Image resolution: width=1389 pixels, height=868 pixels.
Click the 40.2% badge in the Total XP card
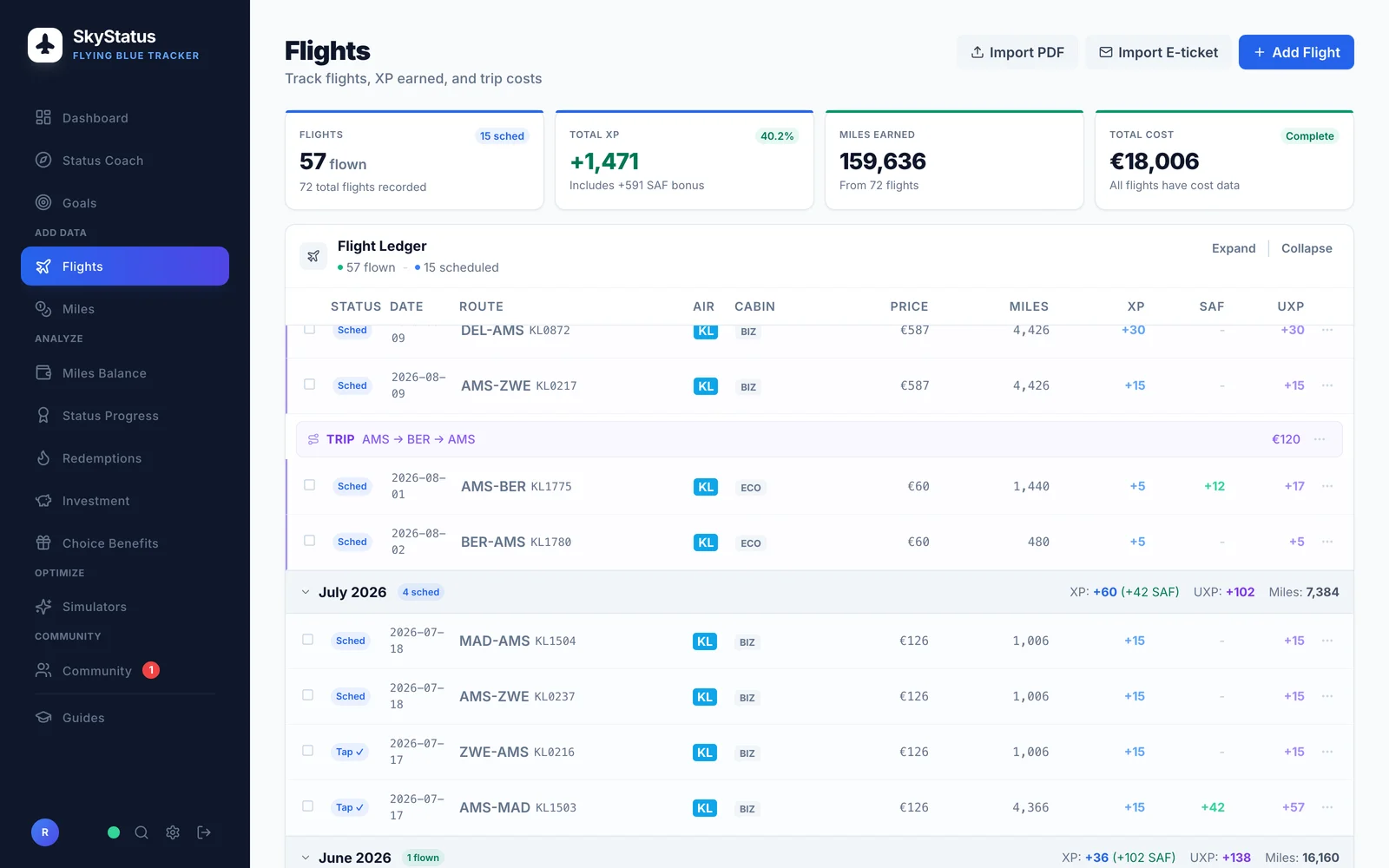point(777,136)
